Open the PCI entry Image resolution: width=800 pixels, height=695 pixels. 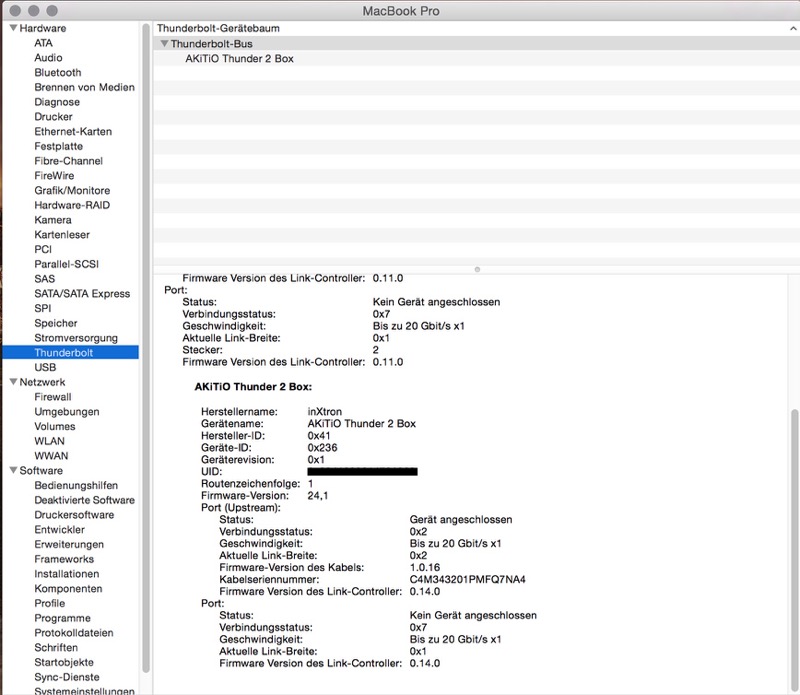[x=43, y=250]
